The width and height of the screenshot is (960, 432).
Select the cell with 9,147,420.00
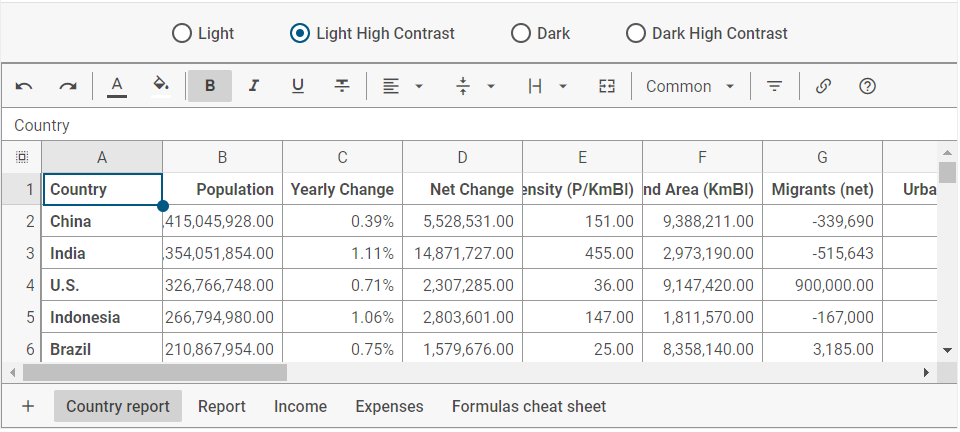(702, 285)
